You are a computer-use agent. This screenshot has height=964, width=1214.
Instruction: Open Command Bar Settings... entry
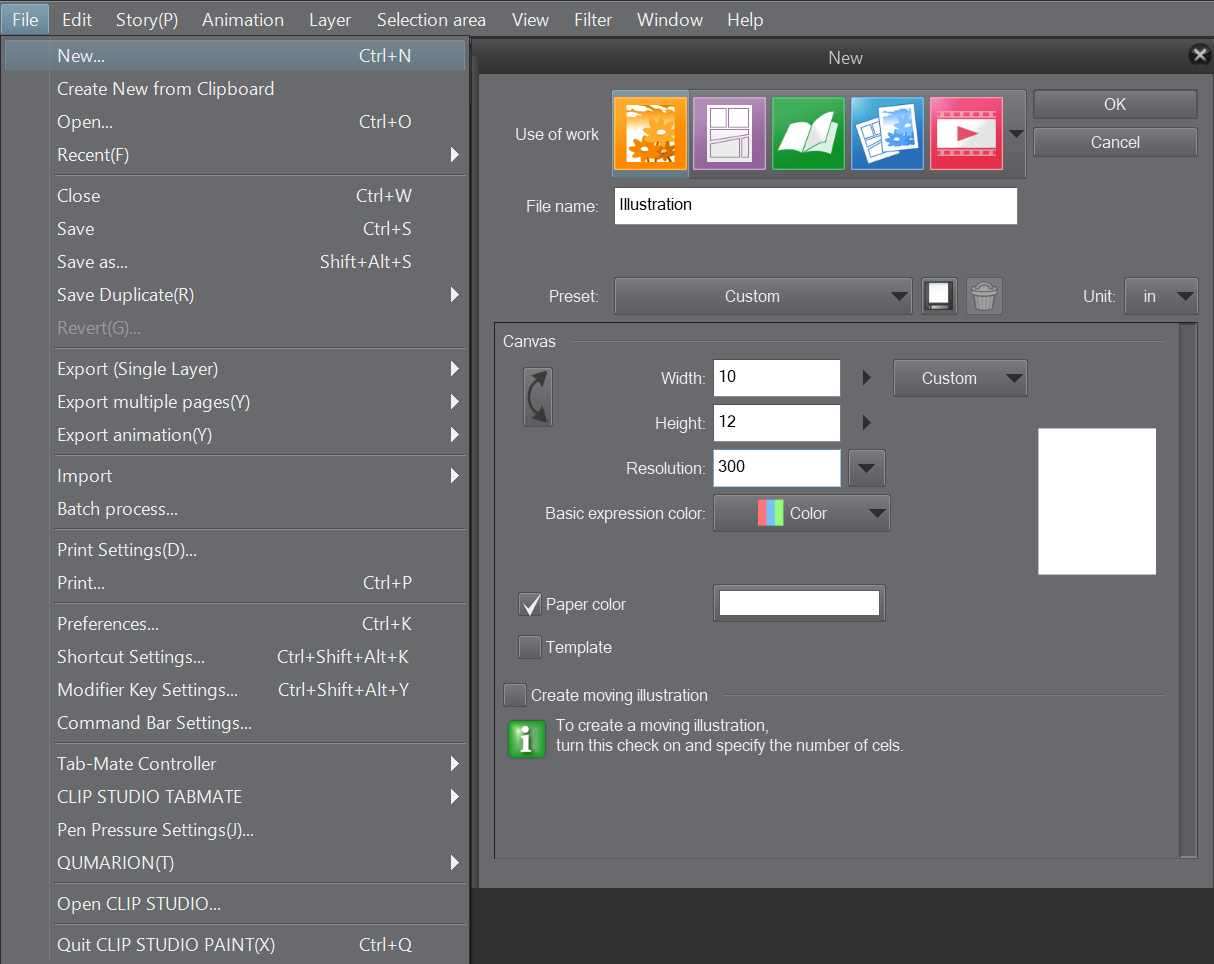pos(235,723)
